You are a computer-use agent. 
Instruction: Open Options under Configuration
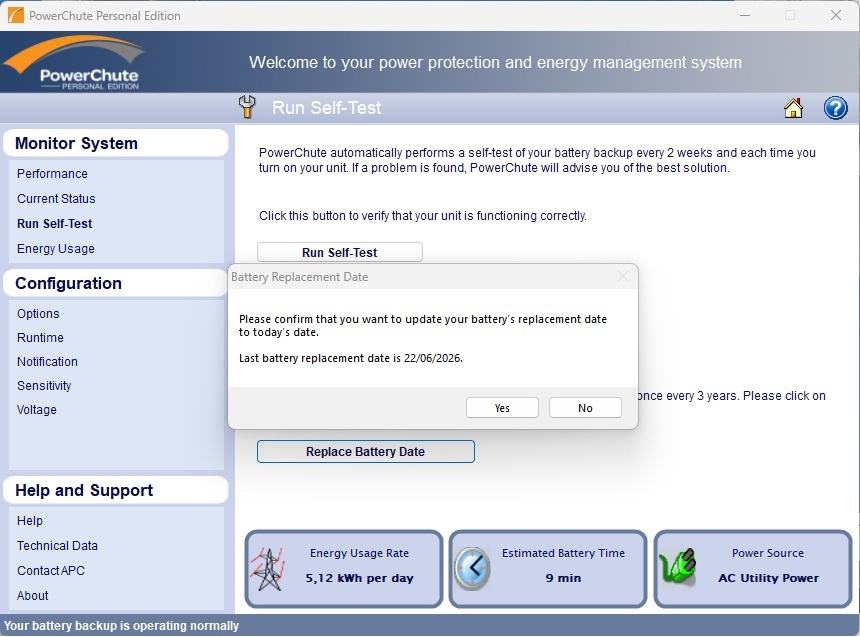point(38,313)
